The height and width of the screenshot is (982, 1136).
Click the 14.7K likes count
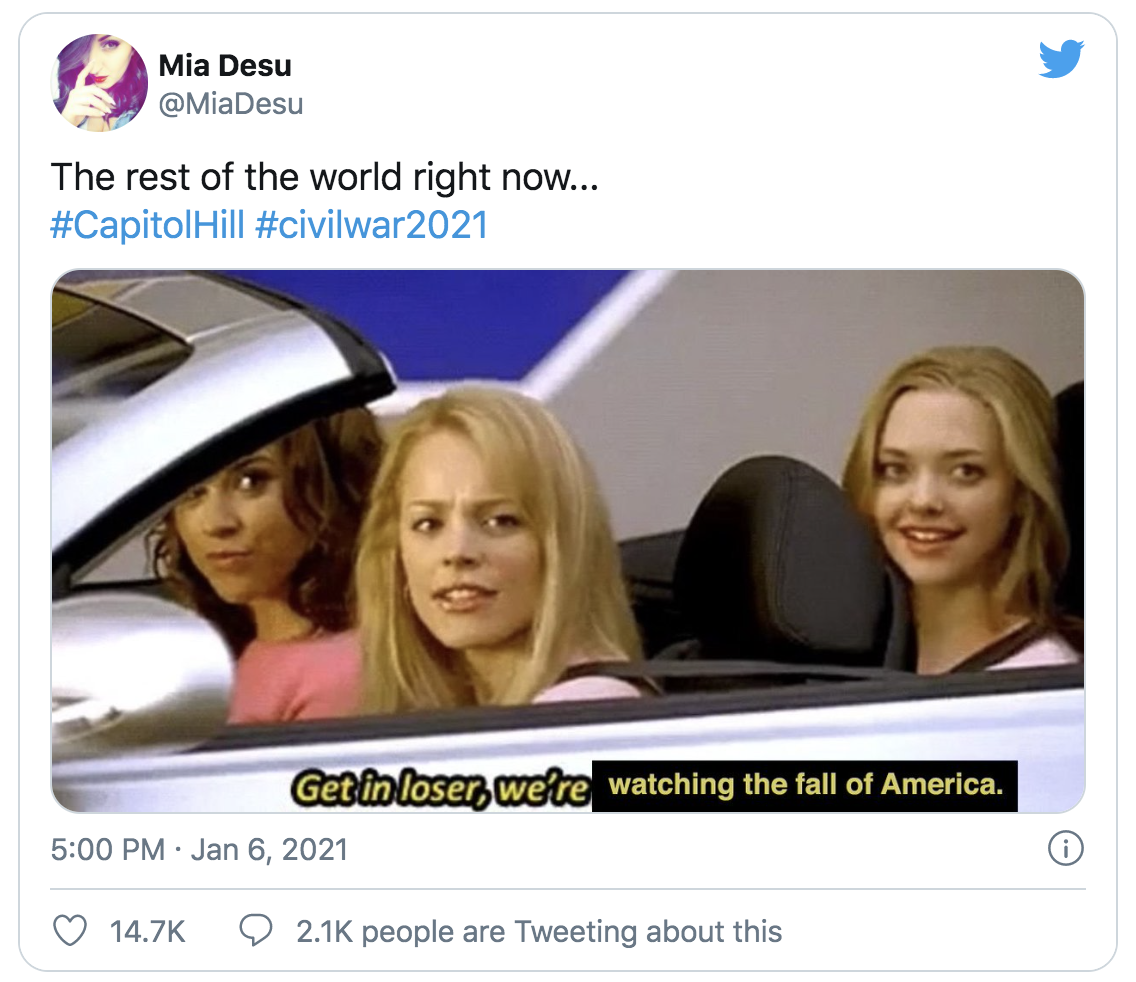point(148,931)
